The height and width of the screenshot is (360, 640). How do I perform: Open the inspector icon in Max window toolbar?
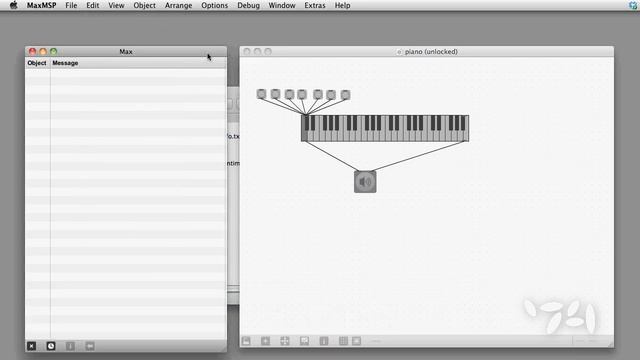pos(70,346)
